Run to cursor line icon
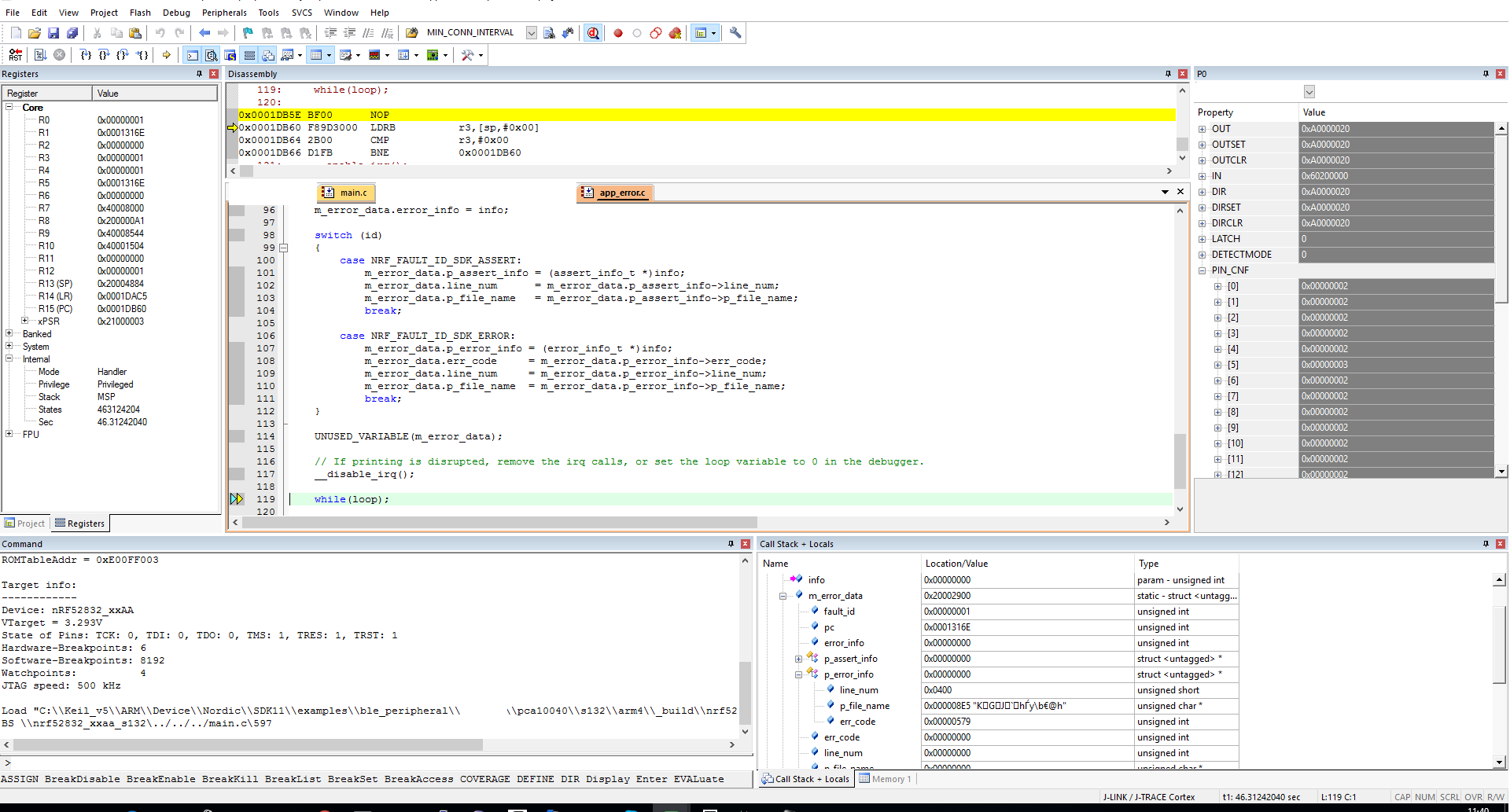Screen dimensions: 1510x812 click(x=142, y=55)
